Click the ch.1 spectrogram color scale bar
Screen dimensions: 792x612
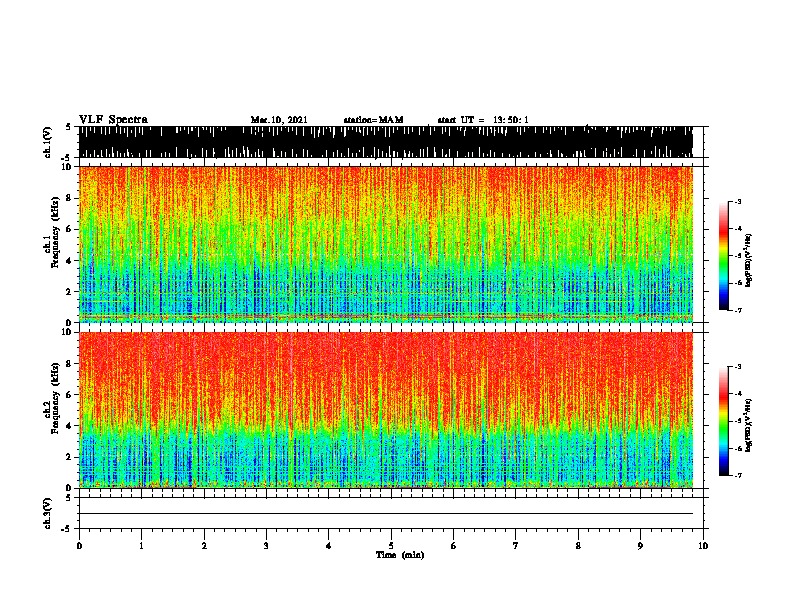724,256
